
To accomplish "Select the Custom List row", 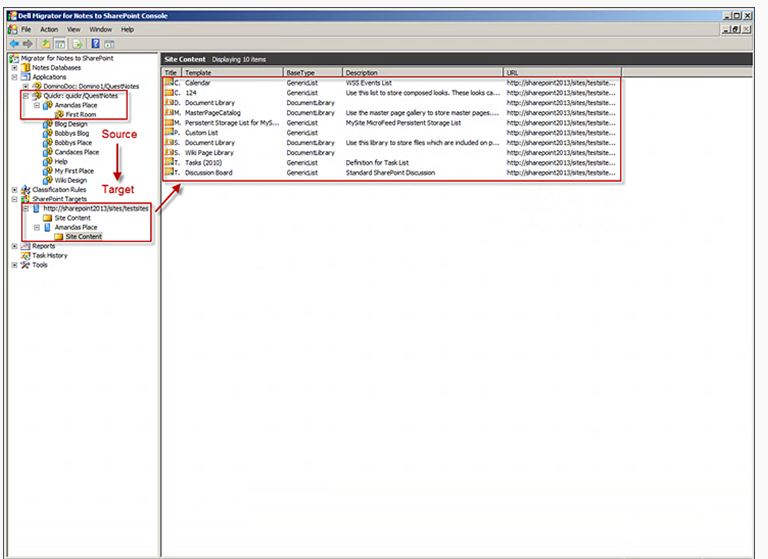I will click(x=392, y=133).
